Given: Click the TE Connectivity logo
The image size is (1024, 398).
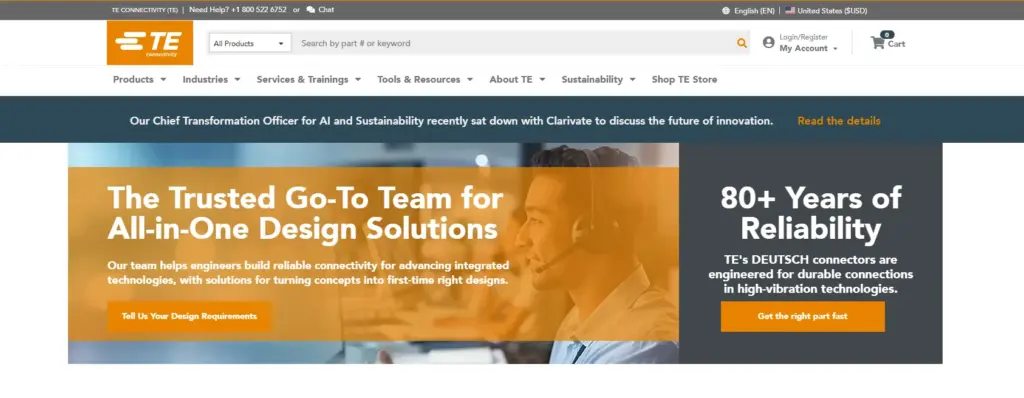Looking at the screenshot, I should click(x=150, y=42).
